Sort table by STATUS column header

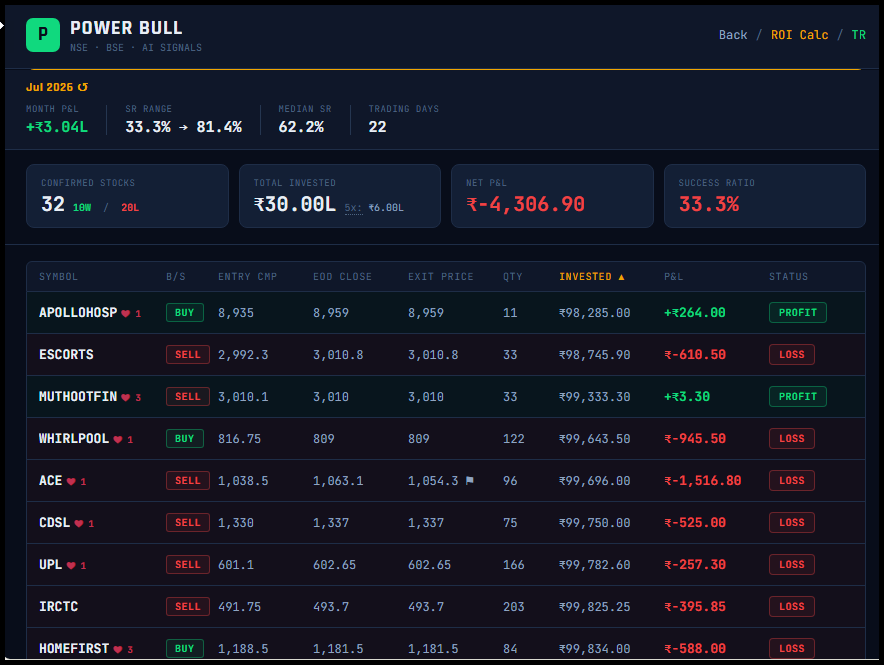tap(788, 277)
